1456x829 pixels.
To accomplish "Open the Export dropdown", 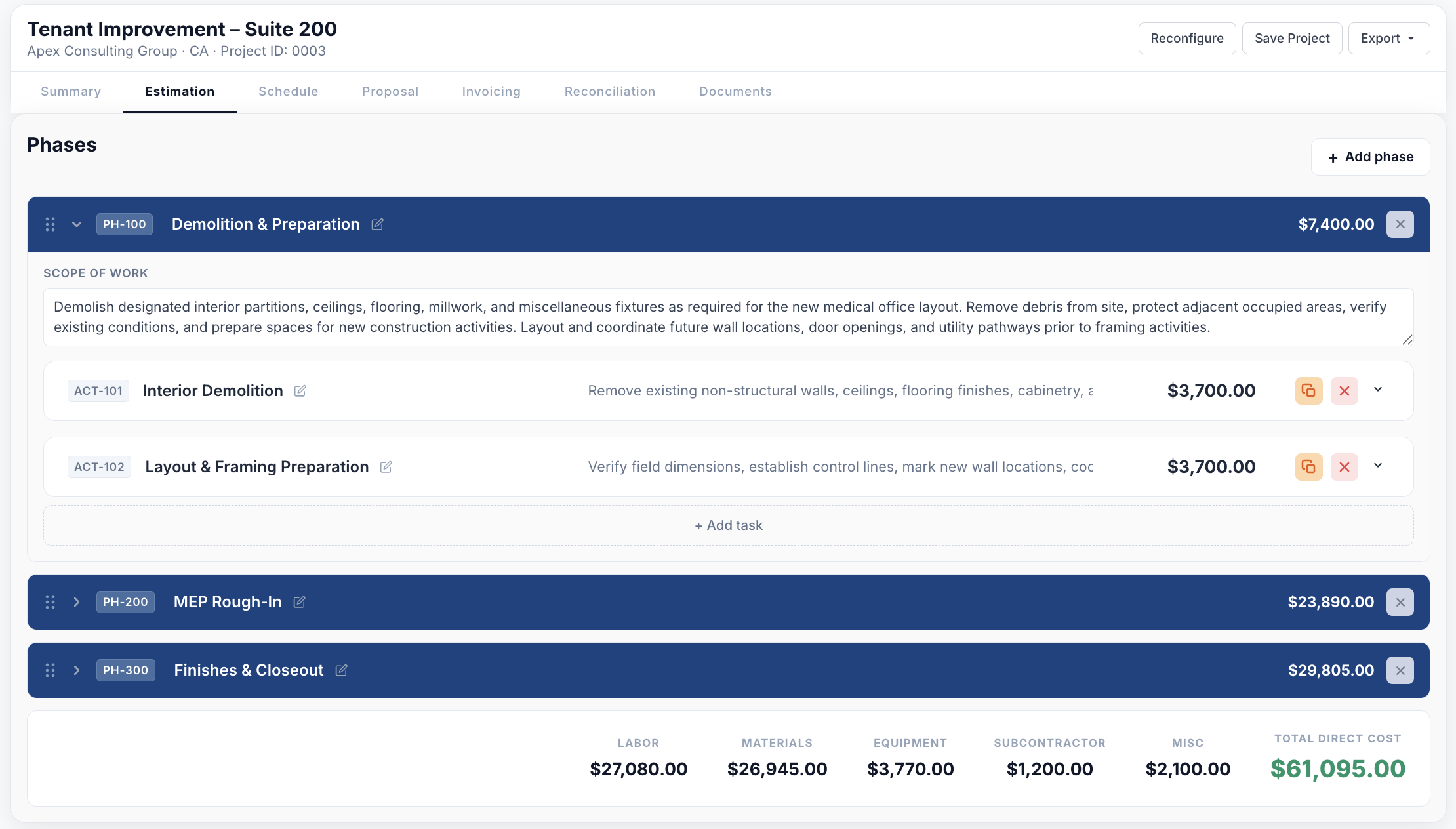I will pyautogui.click(x=1388, y=39).
